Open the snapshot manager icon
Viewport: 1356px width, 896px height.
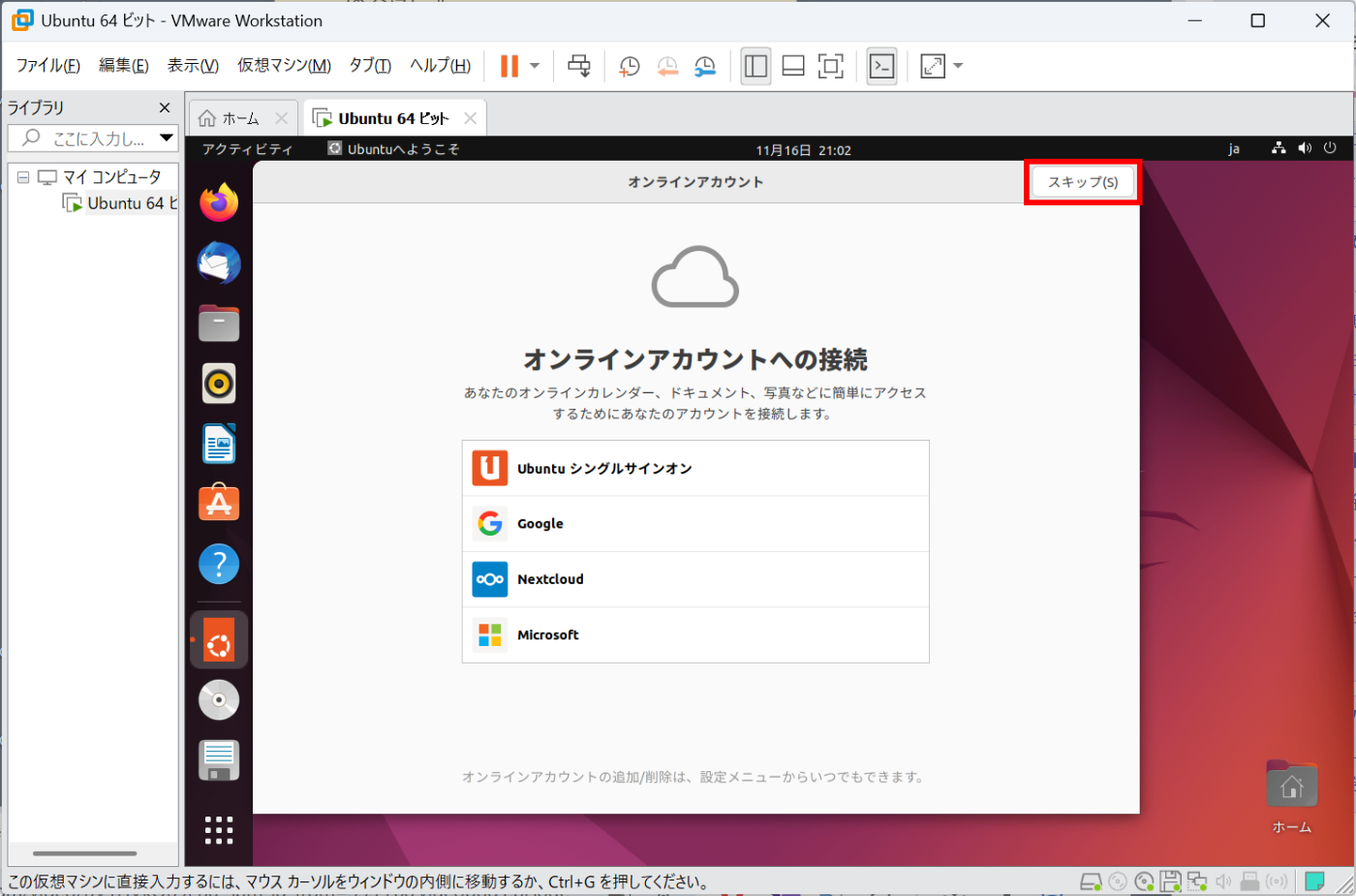pyautogui.click(x=705, y=66)
